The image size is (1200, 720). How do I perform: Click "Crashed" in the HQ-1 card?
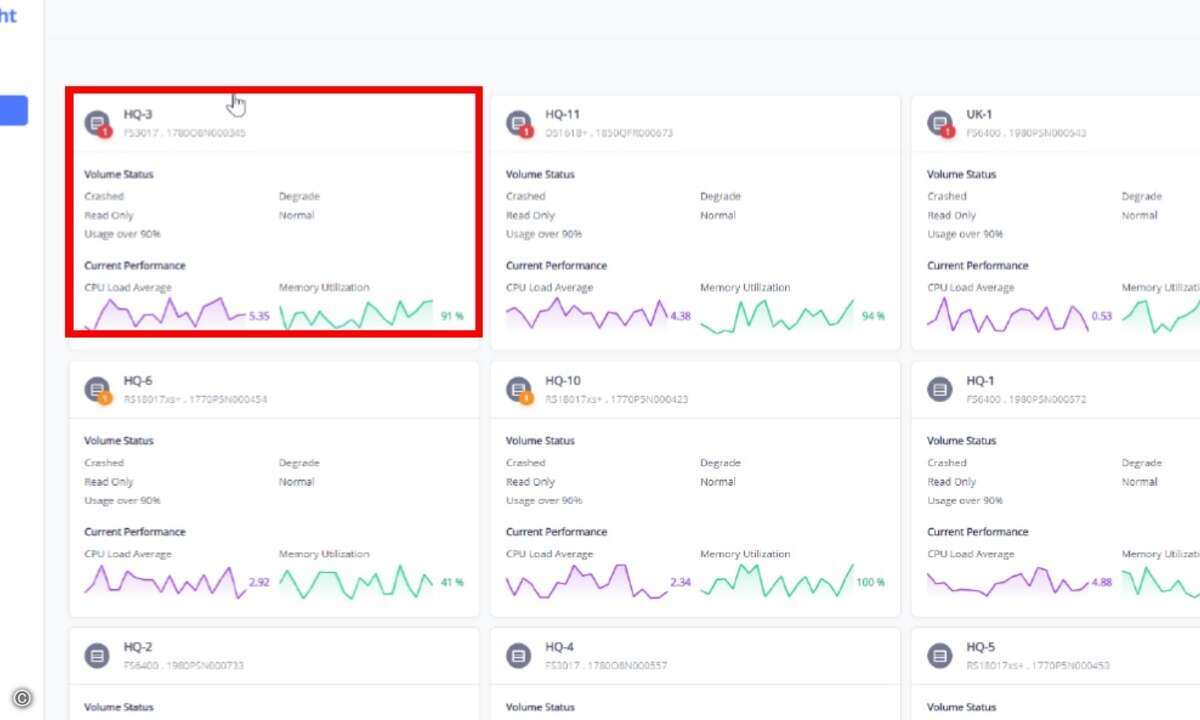[x=947, y=462]
